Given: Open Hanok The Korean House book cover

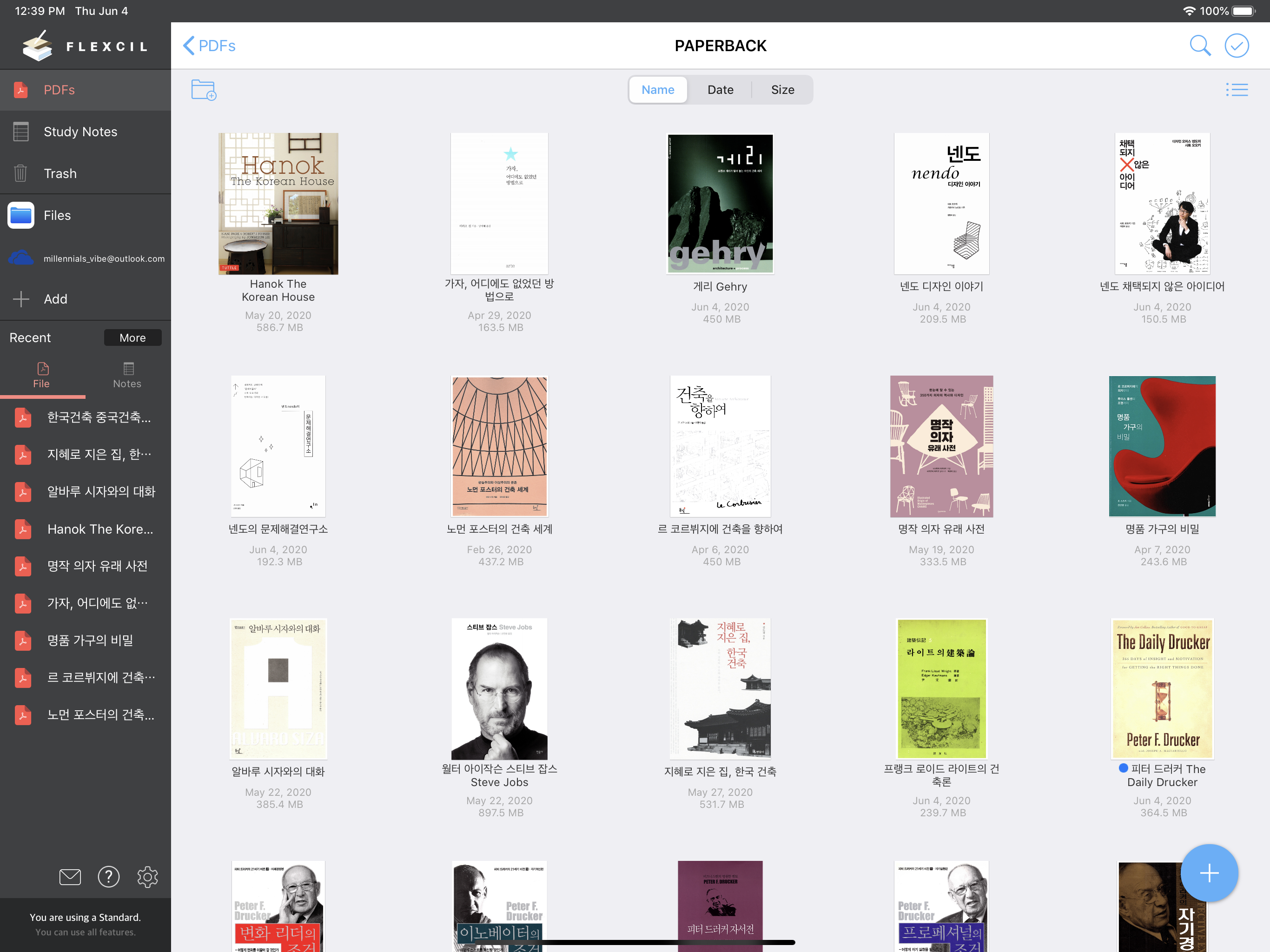Looking at the screenshot, I should (278, 204).
